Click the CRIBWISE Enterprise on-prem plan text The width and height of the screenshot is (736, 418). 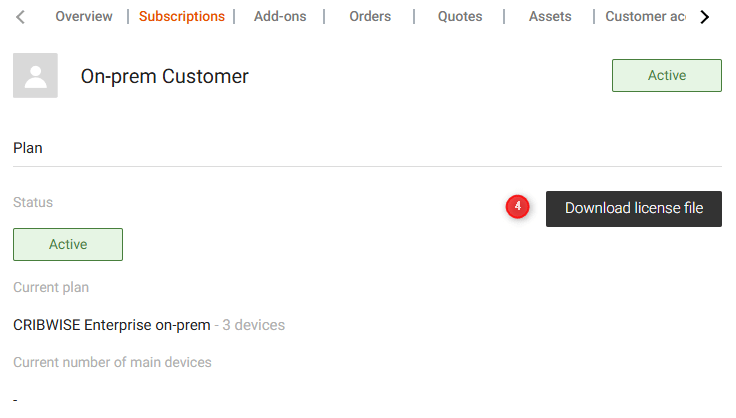pos(112,325)
